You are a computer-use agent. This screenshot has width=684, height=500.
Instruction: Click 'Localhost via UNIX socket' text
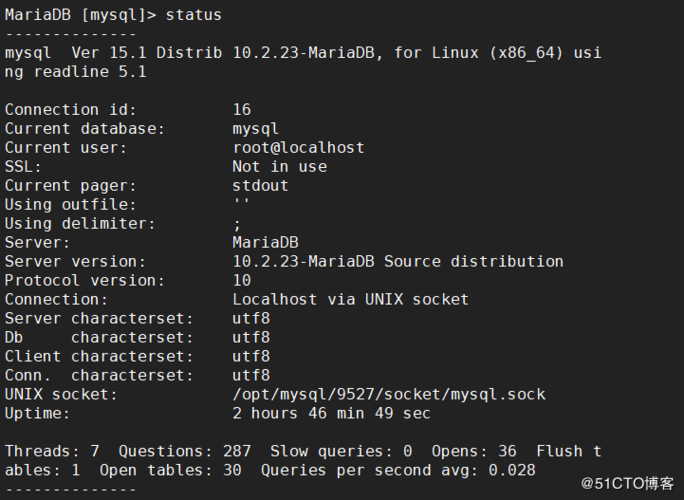pos(350,299)
